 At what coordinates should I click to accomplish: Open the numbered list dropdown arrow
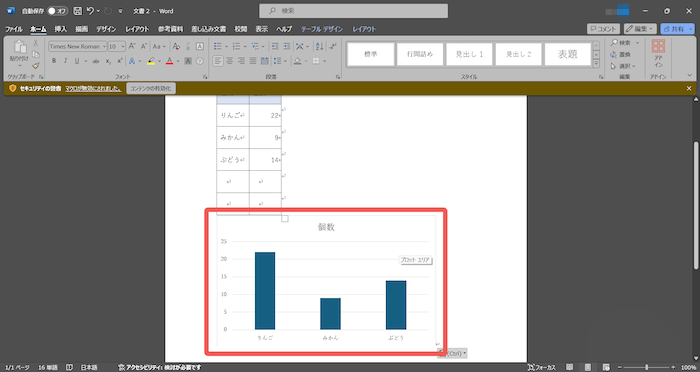click(x=245, y=46)
